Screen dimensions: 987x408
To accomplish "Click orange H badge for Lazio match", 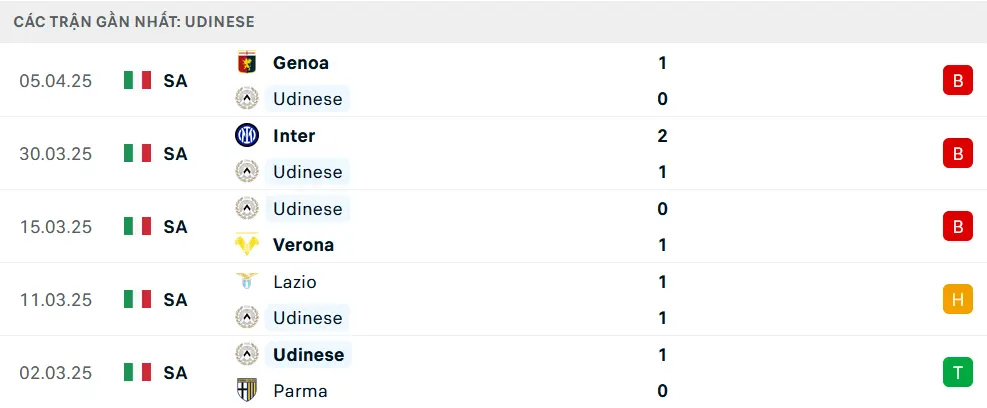I will [957, 300].
